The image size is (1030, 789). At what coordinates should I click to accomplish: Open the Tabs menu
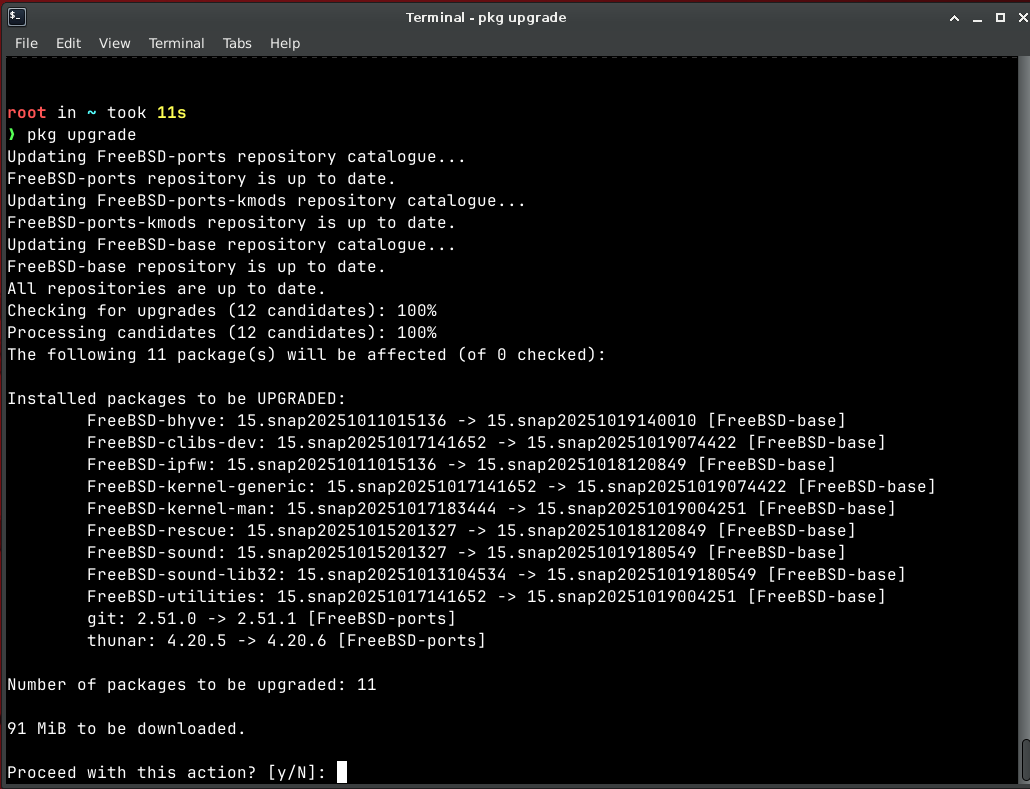point(237,43)
